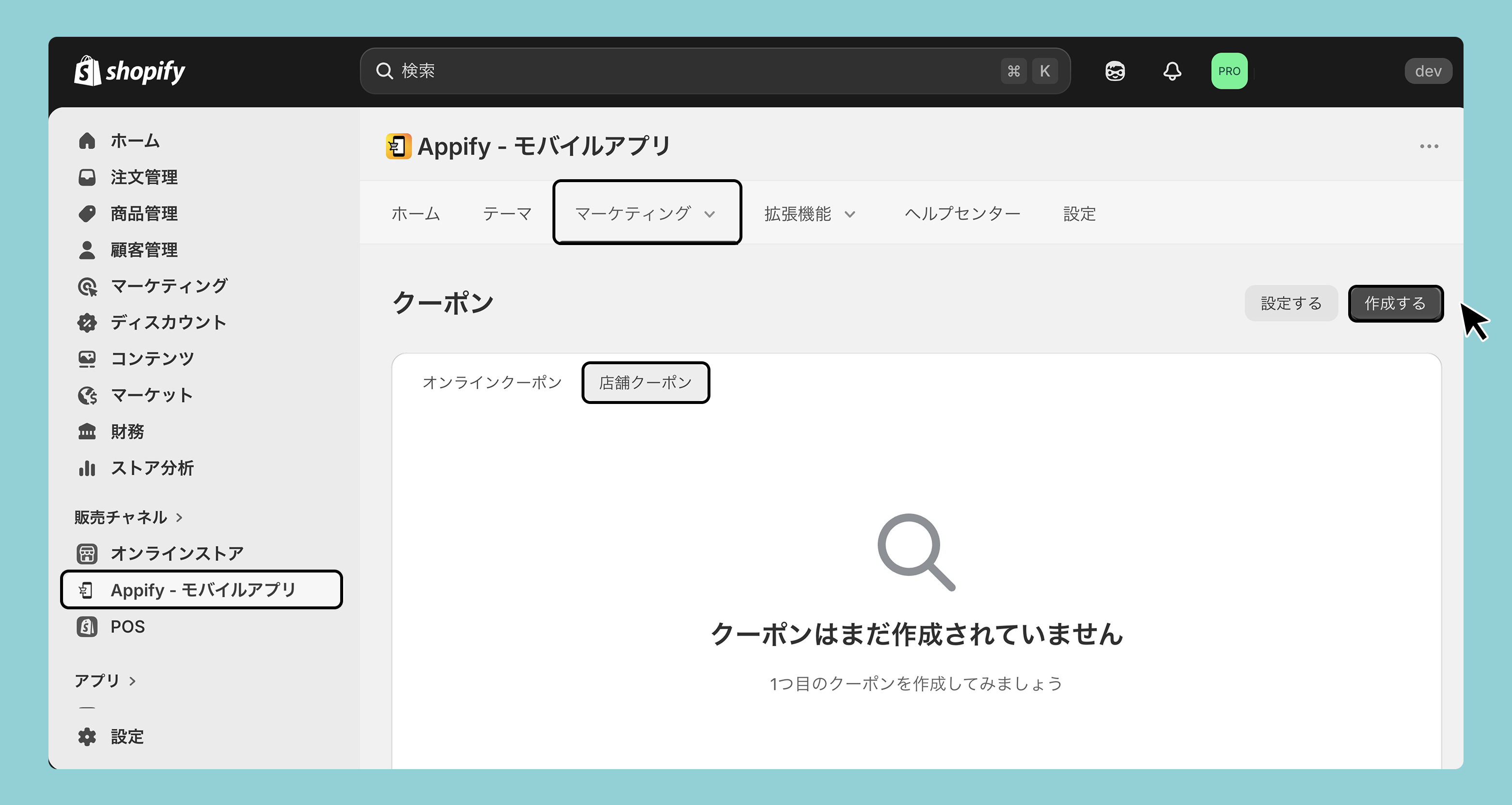Click the 注文管理 inbox icon

coord(87,177)
